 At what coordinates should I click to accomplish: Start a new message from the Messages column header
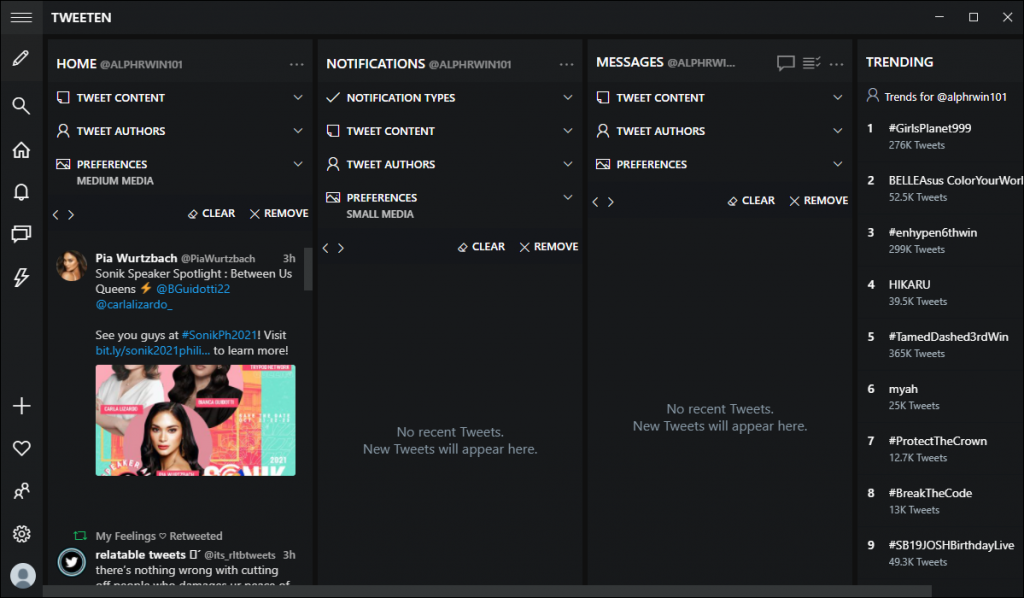[x=786, y=61]
